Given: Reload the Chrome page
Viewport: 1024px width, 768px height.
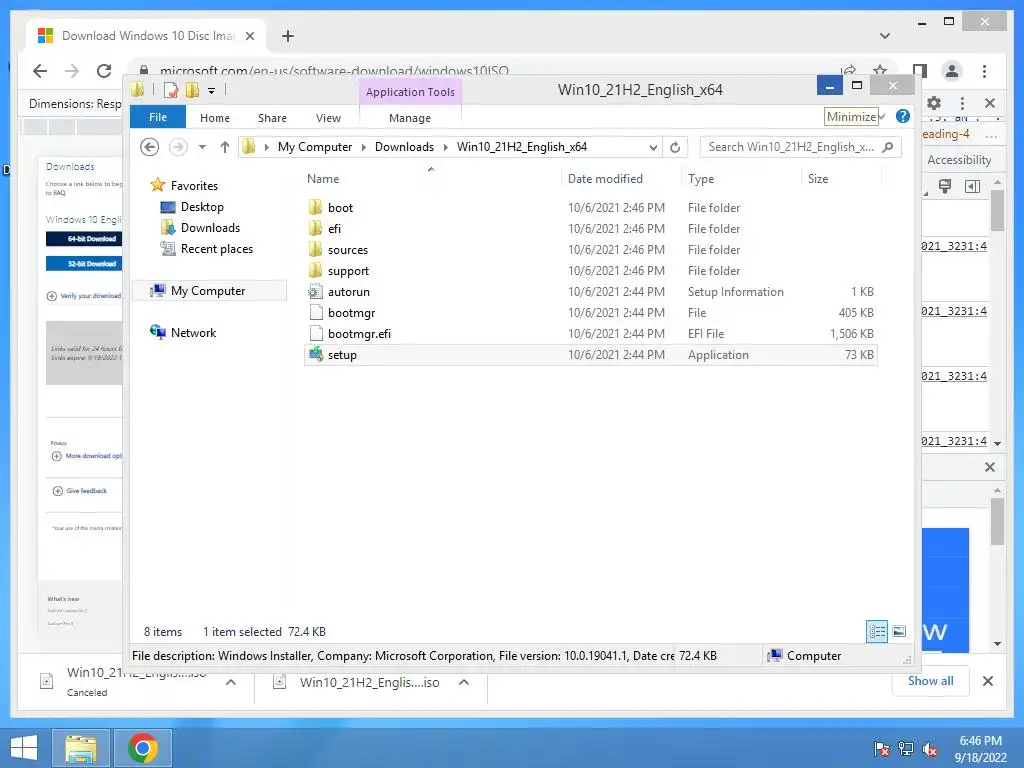Looking at the screenshot, I should pyautogui.click(x=104, y=71).
